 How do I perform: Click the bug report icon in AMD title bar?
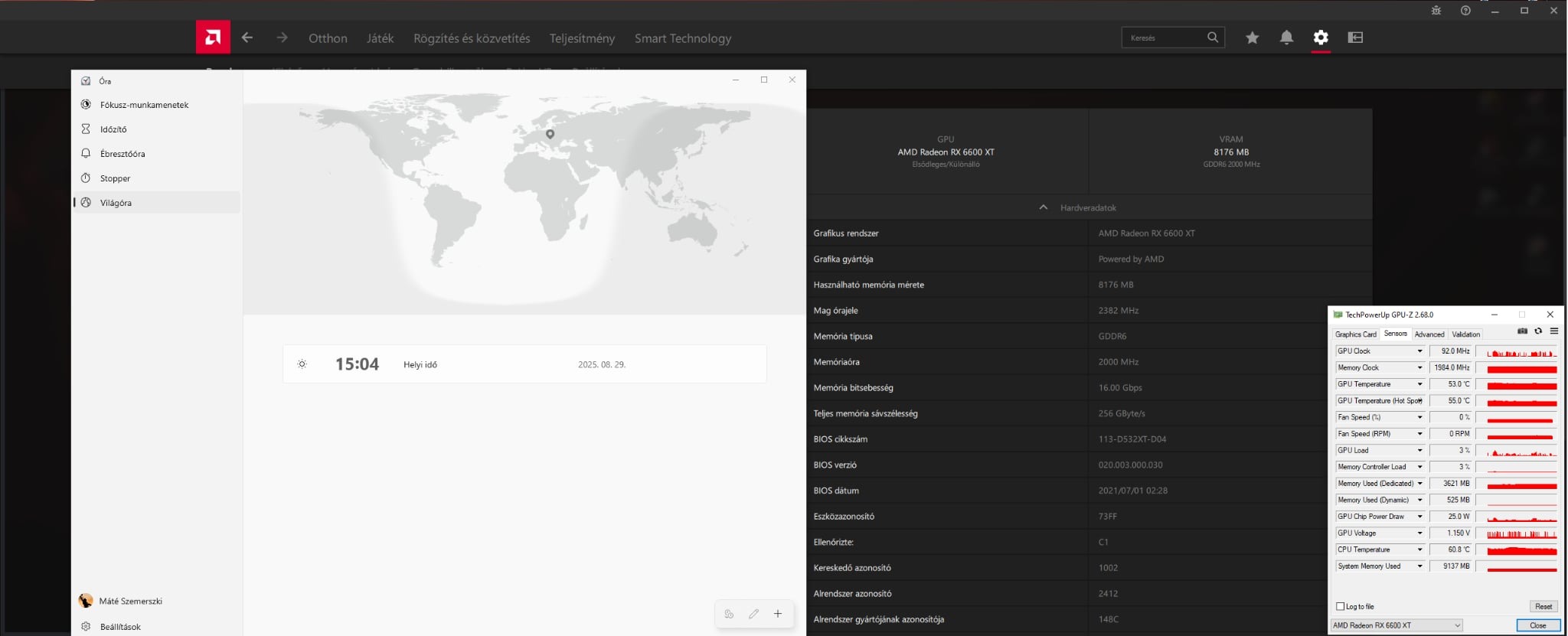[x=1436, y=11]
